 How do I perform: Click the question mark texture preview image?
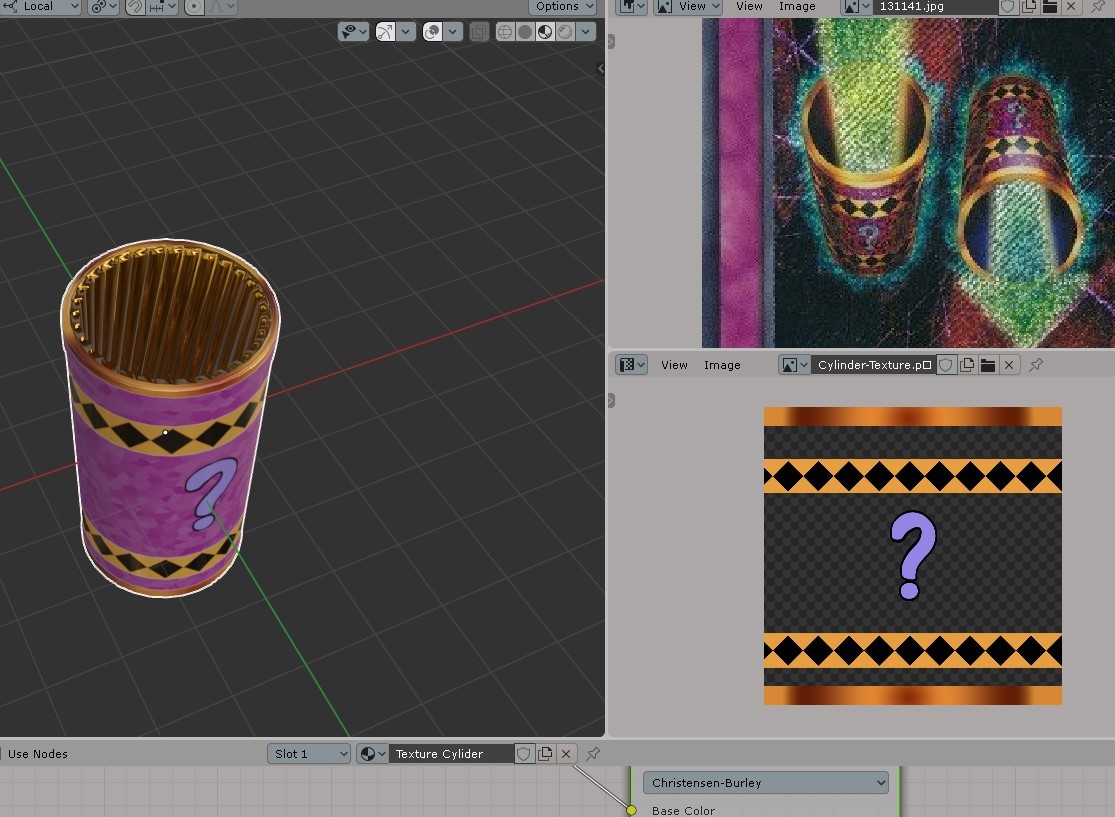pyautogui.click(x=912, y=555)
